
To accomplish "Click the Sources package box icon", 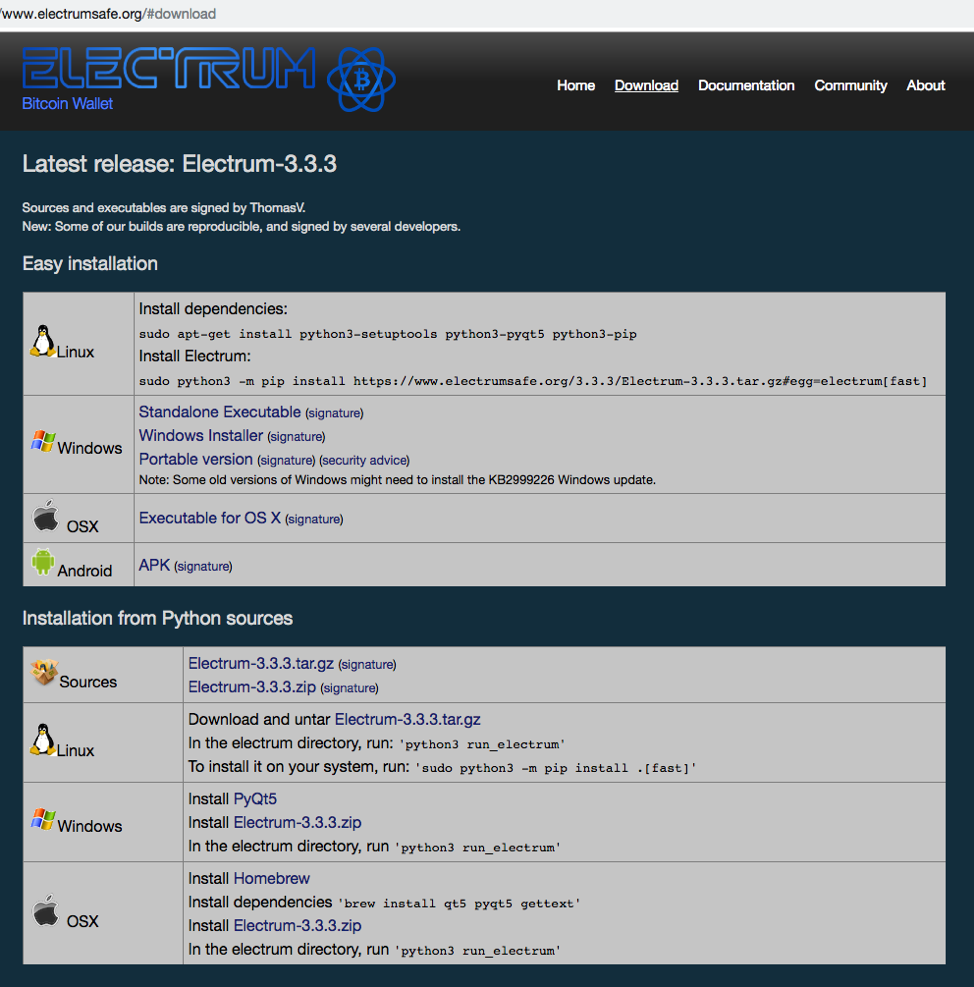I will (x=44, y=672).
